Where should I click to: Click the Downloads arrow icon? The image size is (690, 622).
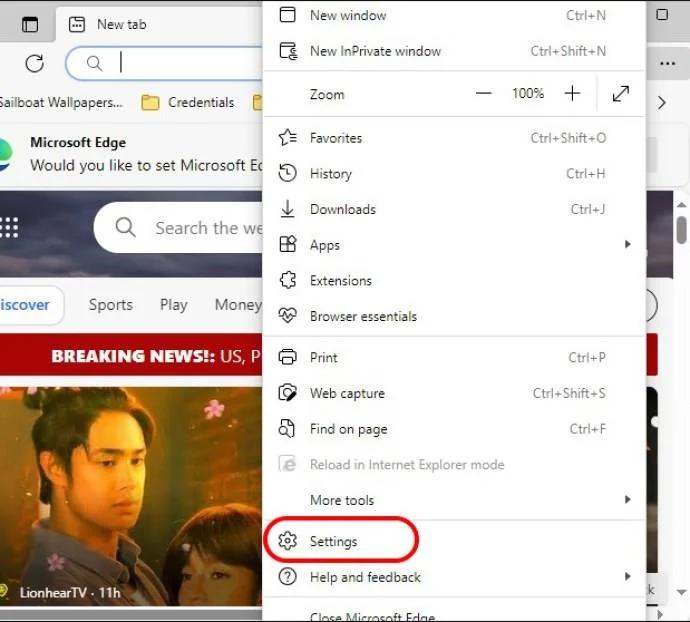click(287, 209)
